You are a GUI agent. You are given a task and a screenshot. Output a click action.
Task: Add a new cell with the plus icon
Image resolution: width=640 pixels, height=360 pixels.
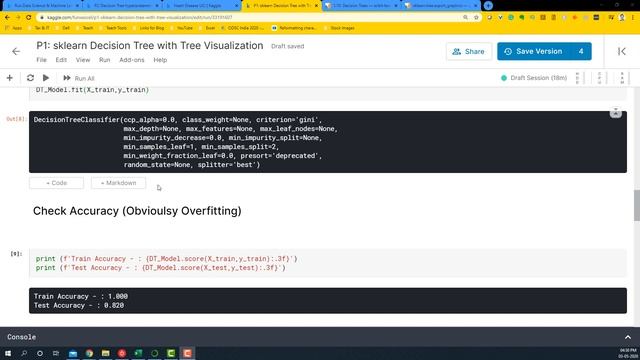(9, 78)
